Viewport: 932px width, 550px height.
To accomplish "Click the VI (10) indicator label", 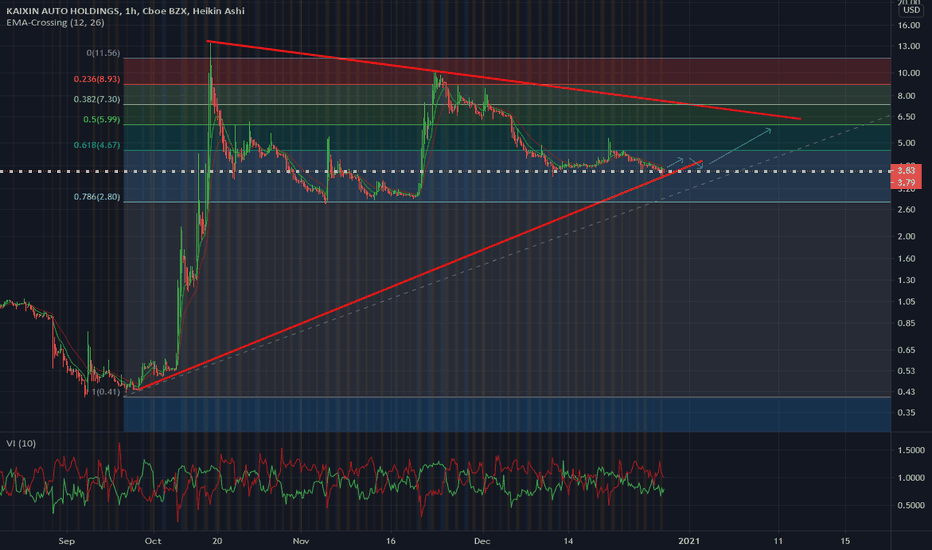I will [21, 444].
